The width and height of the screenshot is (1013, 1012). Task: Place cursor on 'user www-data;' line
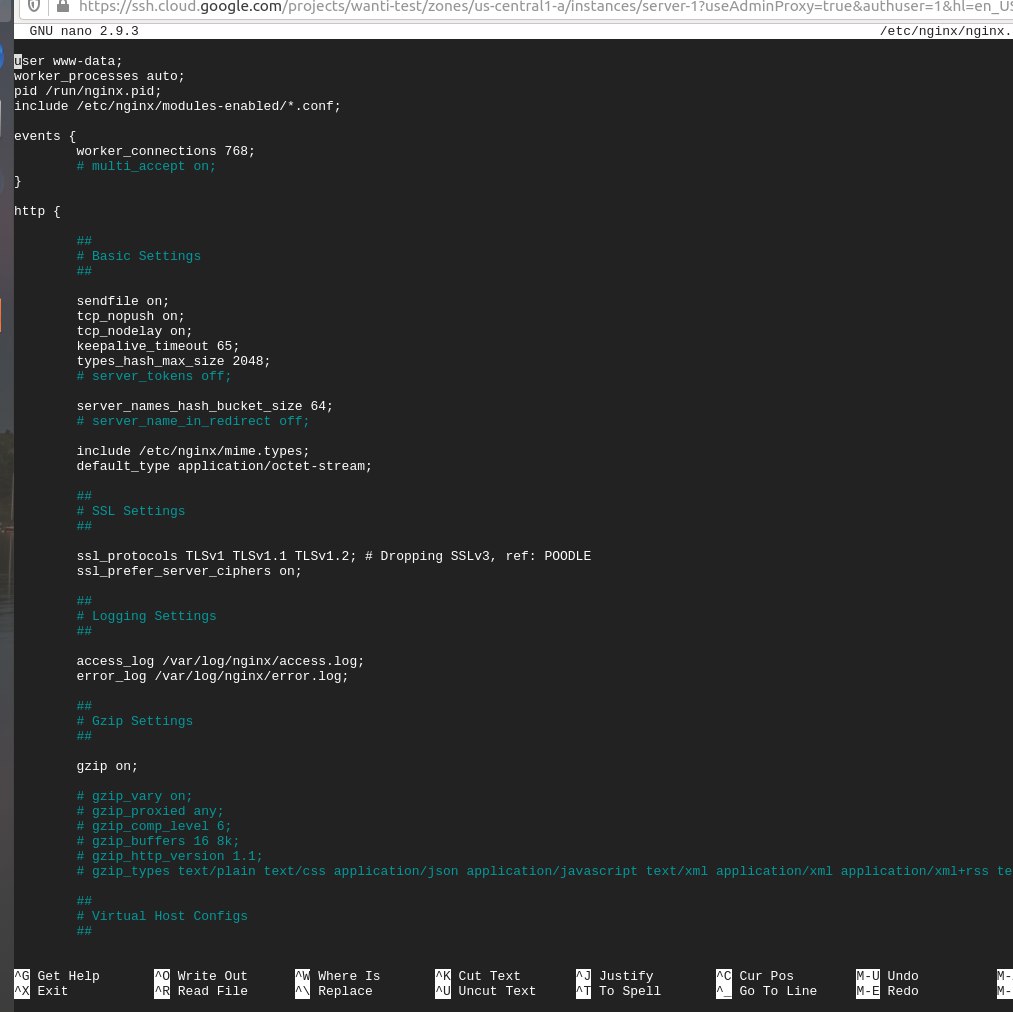click(x=68, y=61)
